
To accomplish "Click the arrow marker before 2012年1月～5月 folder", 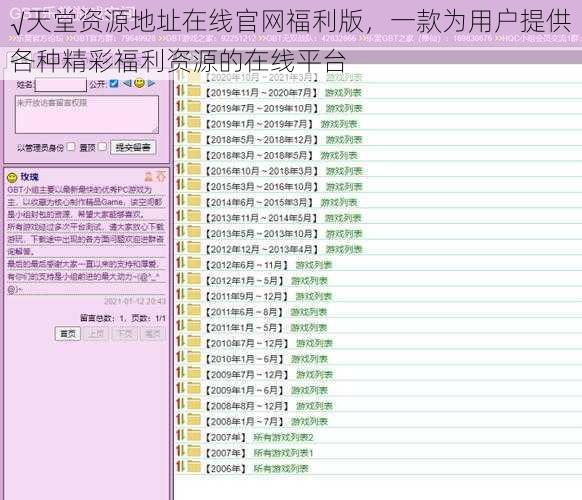I will (x=180, y=279).
